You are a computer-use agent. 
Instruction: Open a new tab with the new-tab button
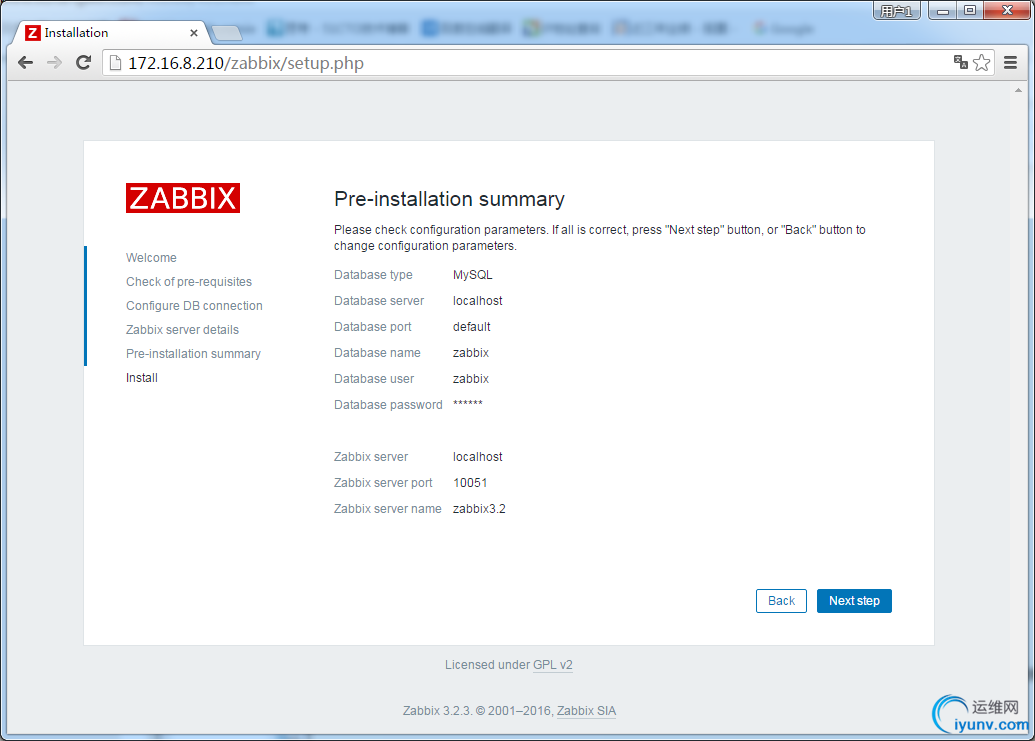[226, 32]
